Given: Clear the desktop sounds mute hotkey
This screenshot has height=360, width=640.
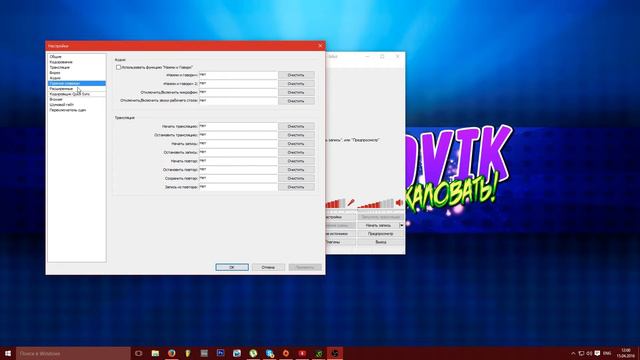Looking at the screenshot, I should coord(296,101).
